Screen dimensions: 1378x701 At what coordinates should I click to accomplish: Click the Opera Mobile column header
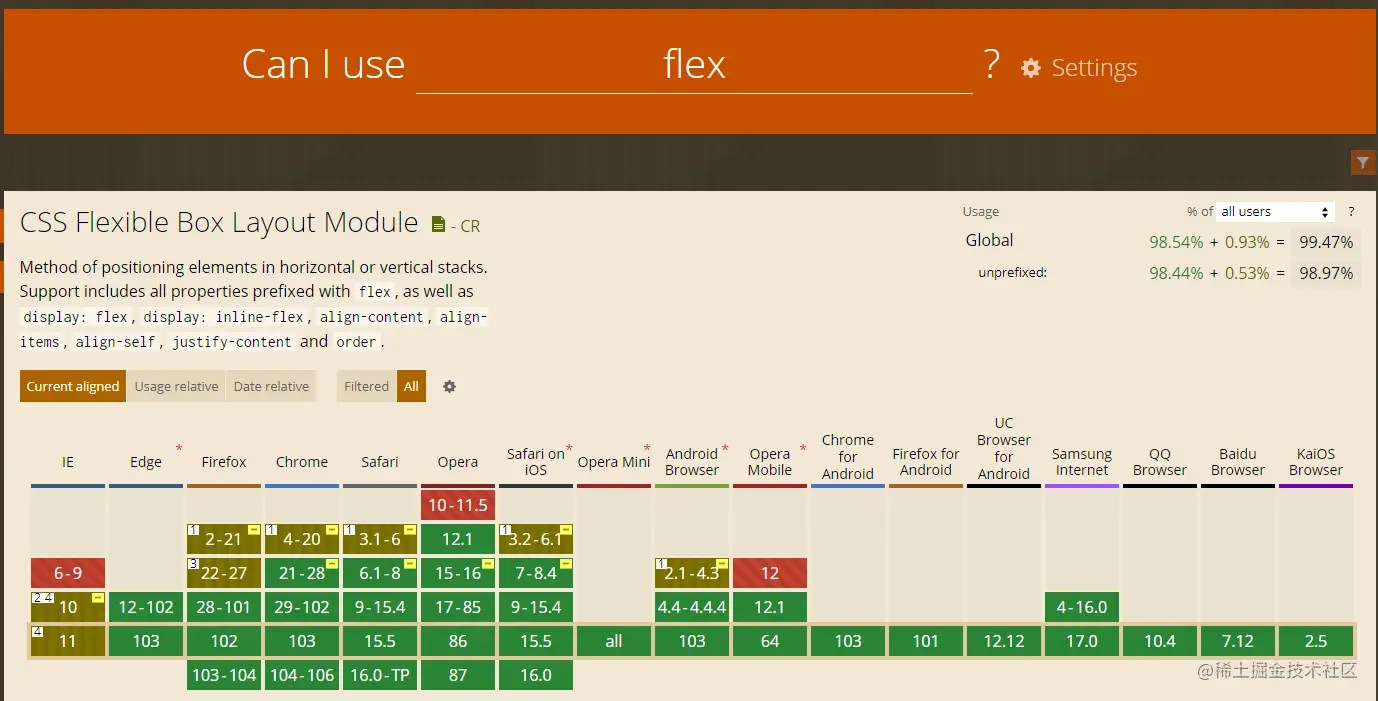click(x=770, y=462)
